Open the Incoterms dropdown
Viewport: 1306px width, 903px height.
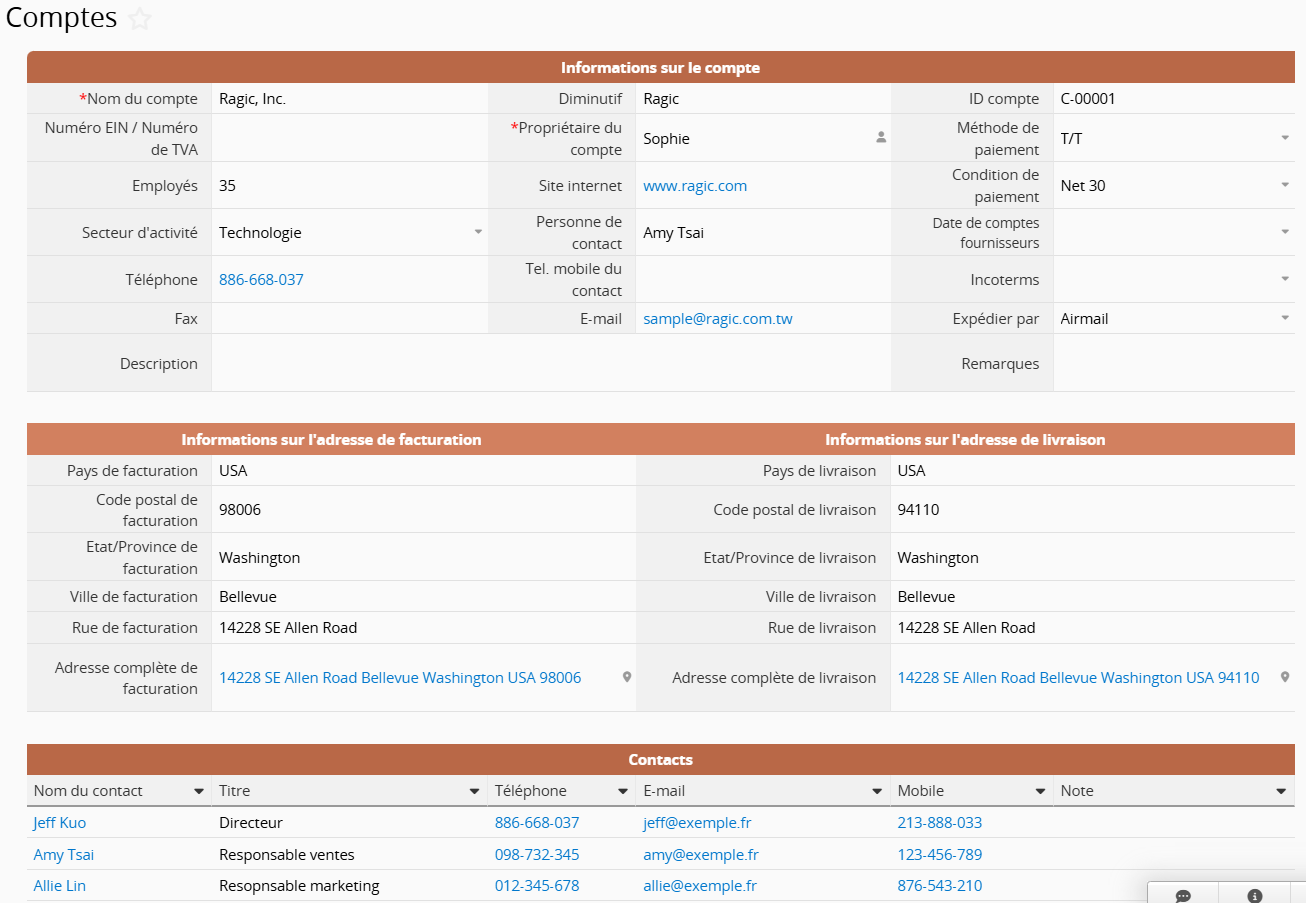click(x=1285, y=280)
